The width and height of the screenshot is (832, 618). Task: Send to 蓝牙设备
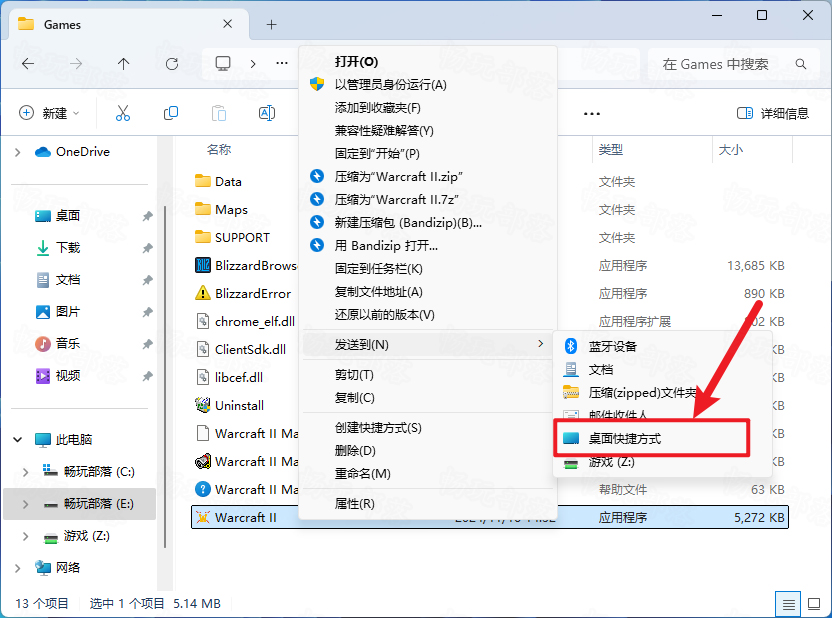click(663, 346)
